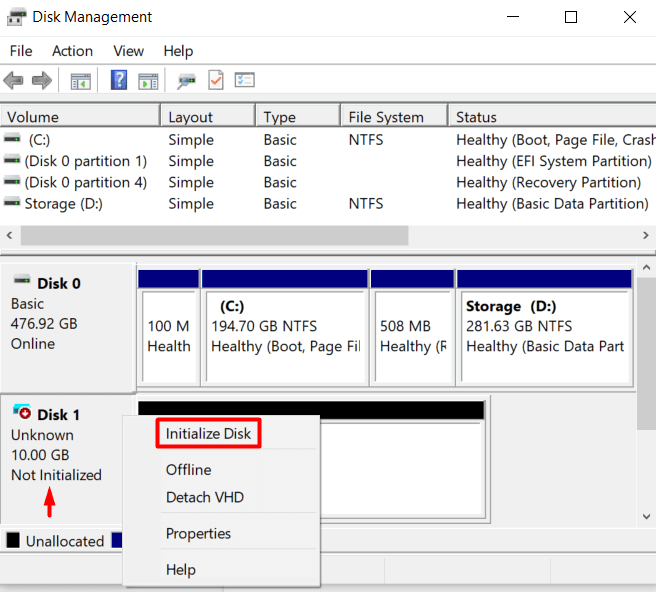Image resolution: width=656 pixels, height=592 pixels.
Task: Click the Properties checkmark page icon
Action: point(215,81)
